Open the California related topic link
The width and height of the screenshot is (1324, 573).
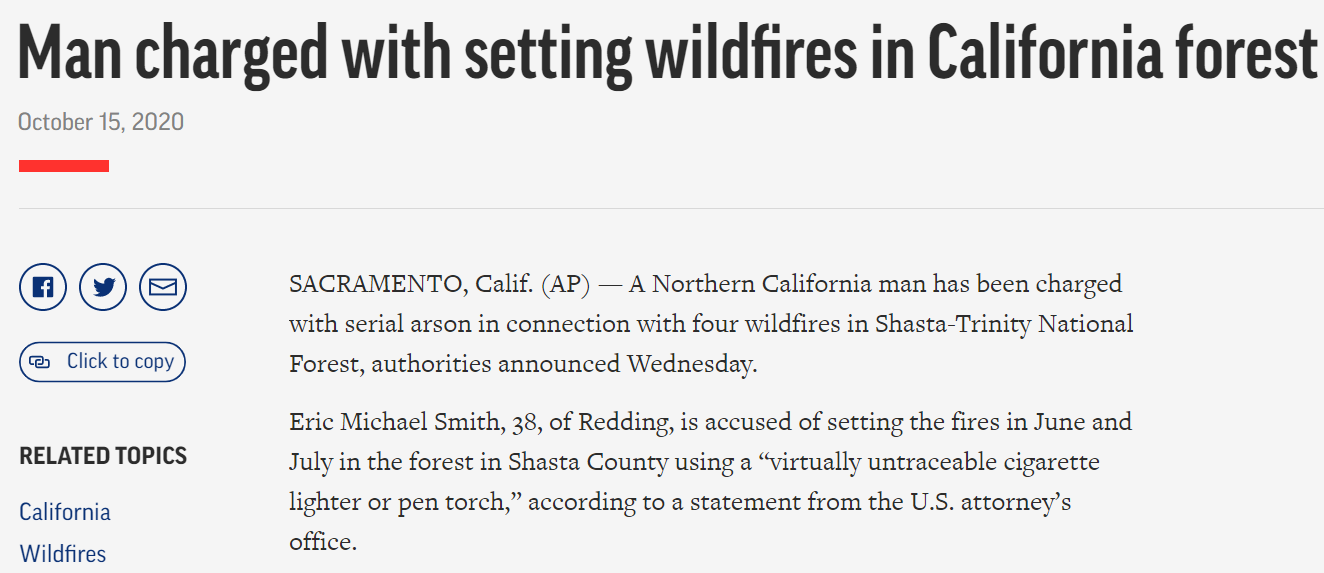[65, 512]
